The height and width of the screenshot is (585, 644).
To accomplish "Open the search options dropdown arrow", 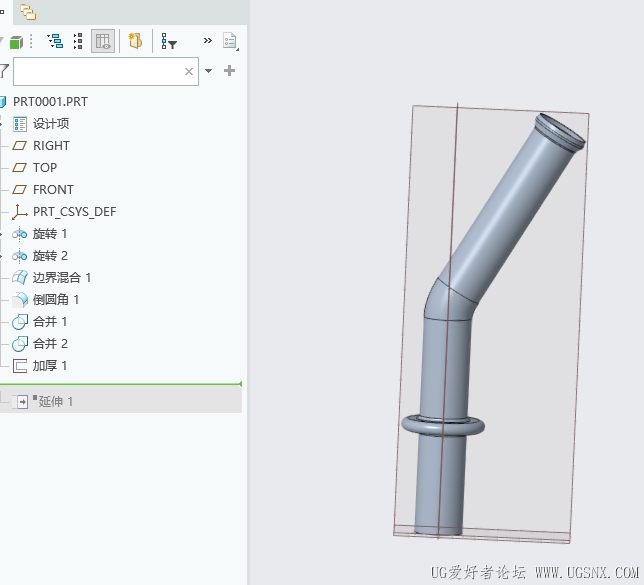I will tap(209, 71).
